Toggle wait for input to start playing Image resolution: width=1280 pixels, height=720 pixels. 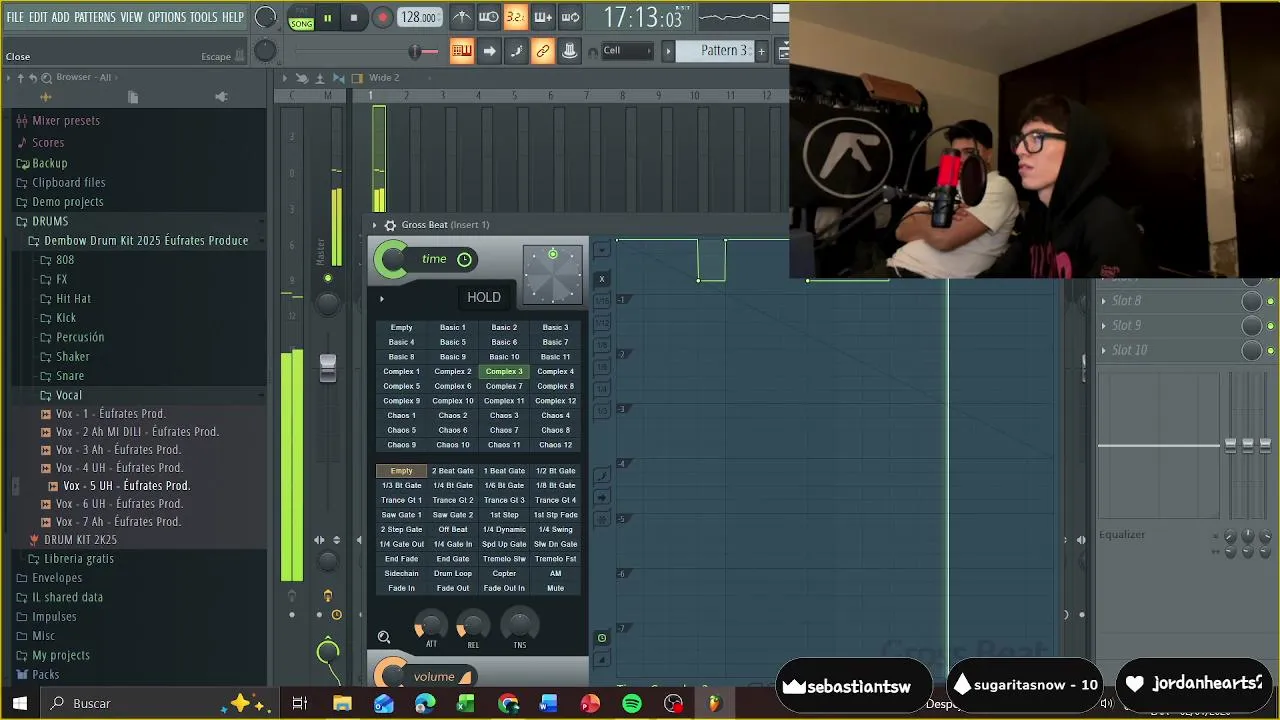[489, 17]
